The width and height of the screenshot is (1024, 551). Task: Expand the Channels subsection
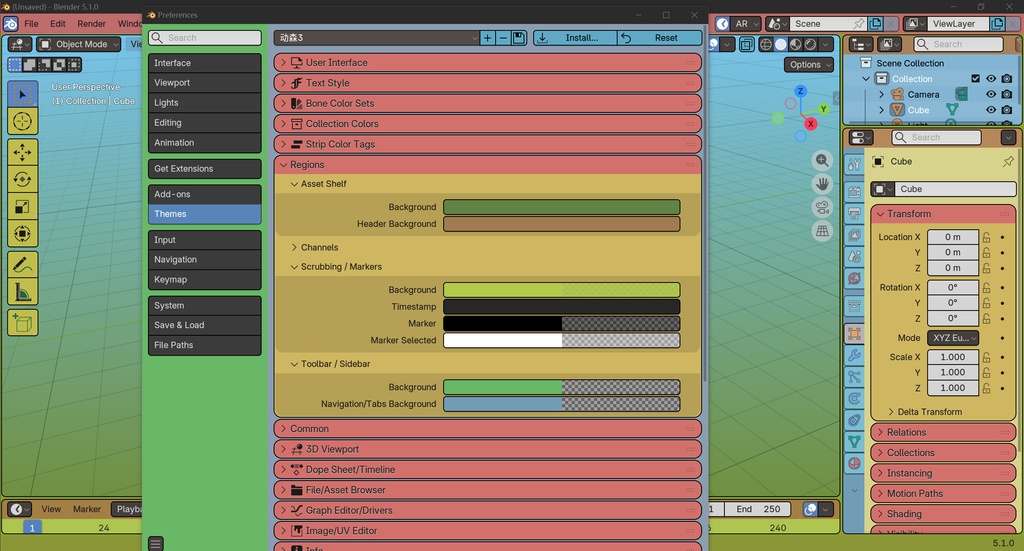tap(315, 247)
